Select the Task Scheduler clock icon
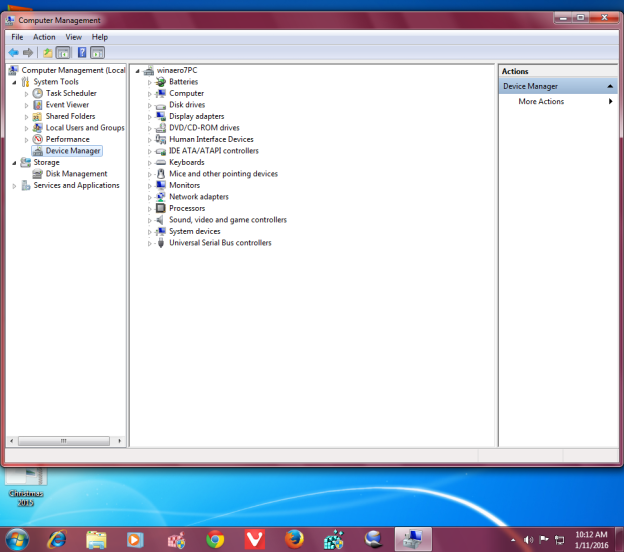624x552 pixels. point(38,93)
